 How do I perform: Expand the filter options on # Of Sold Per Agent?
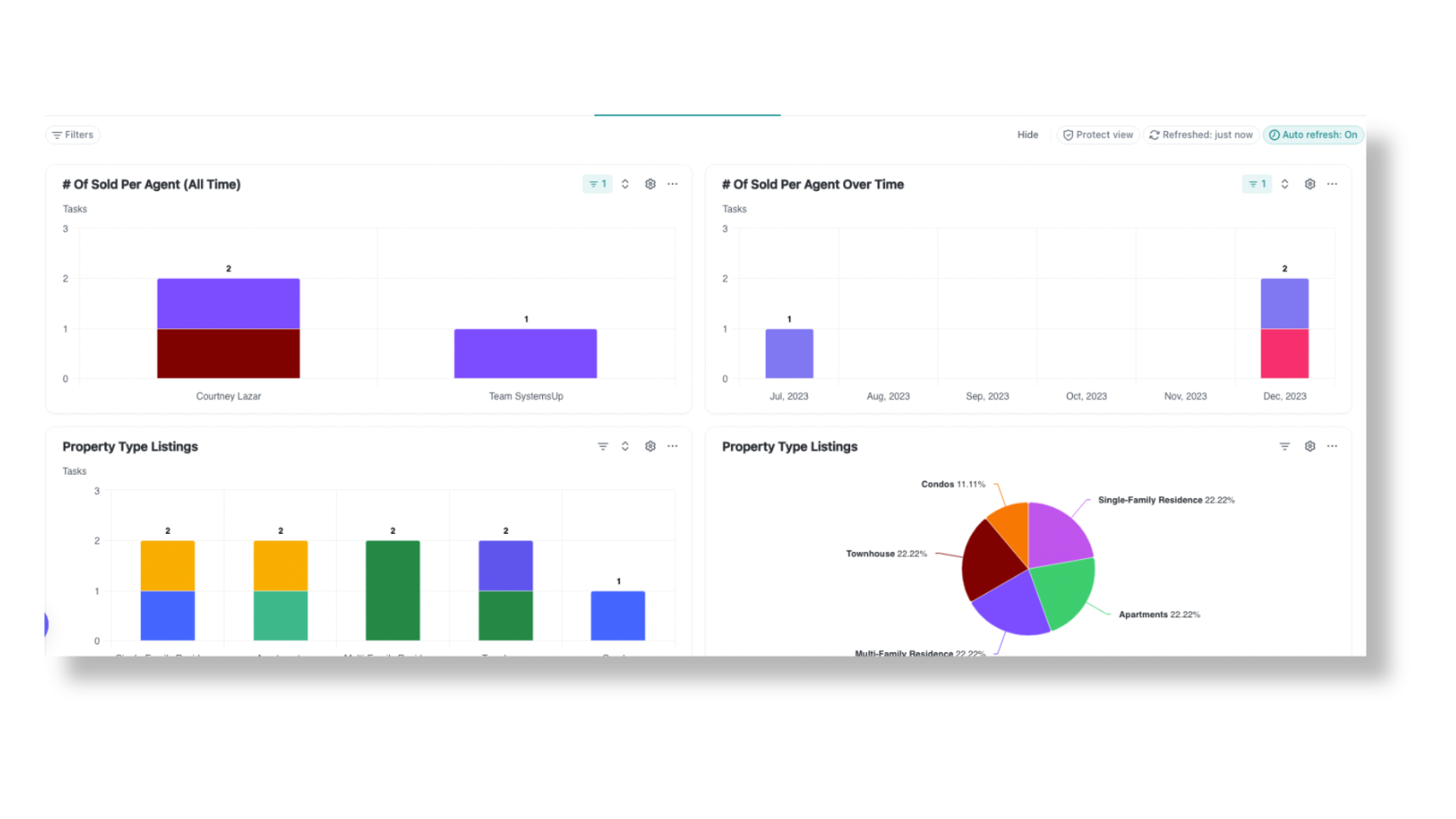[x=596, y=184]
